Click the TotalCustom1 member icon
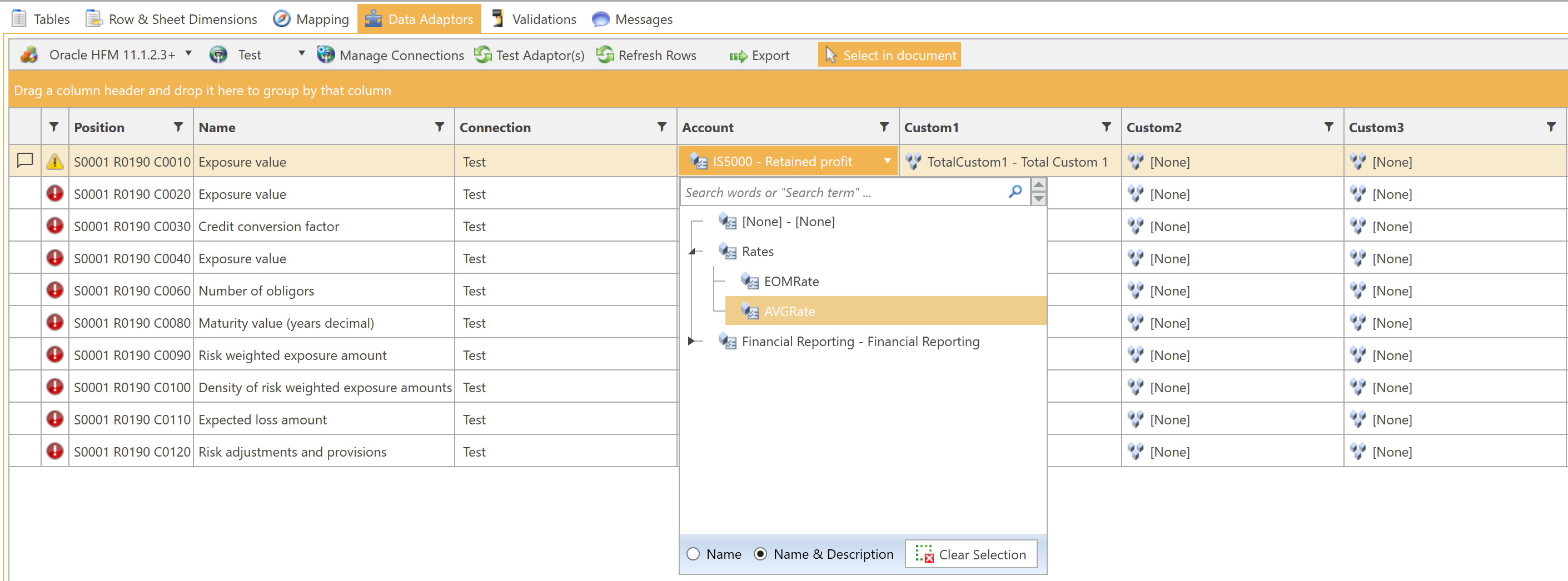 pyautogui.click(x=913, y=161)
